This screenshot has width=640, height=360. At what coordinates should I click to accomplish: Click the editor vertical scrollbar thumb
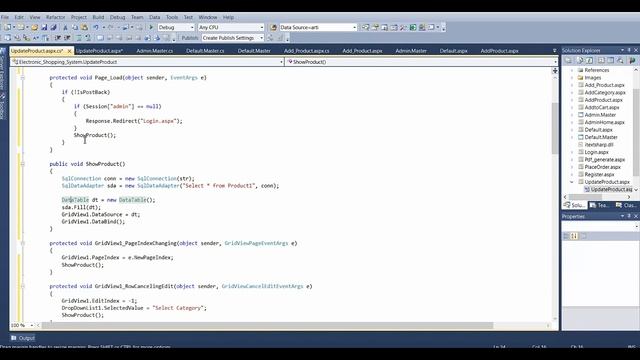click(555, 128)
